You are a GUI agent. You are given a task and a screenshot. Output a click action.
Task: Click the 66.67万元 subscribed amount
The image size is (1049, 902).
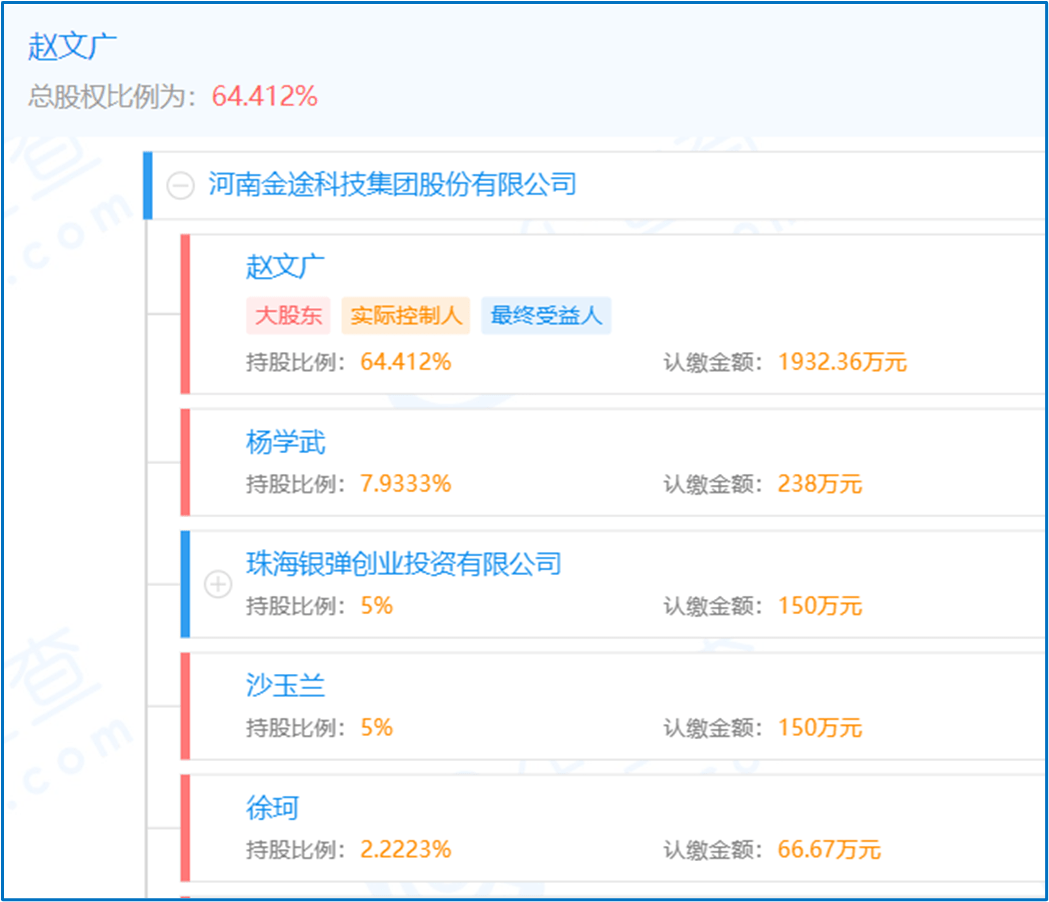pos(829,850)
